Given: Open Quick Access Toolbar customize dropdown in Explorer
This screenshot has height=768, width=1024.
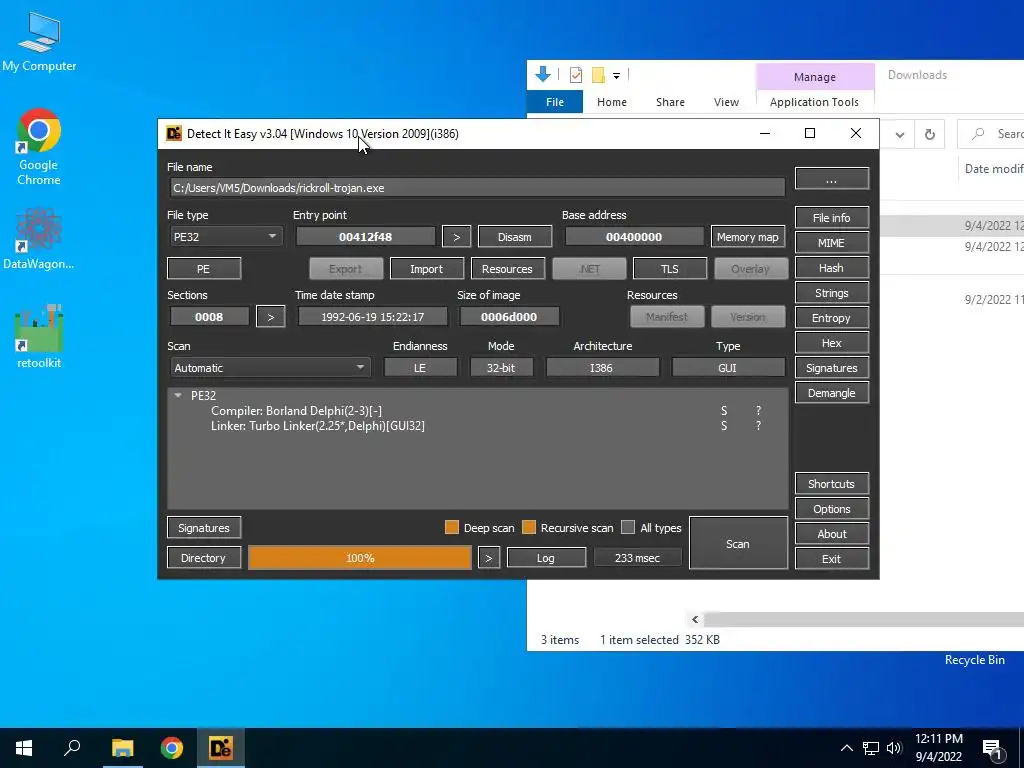Looking at the screenshot, I should [616, 76].
